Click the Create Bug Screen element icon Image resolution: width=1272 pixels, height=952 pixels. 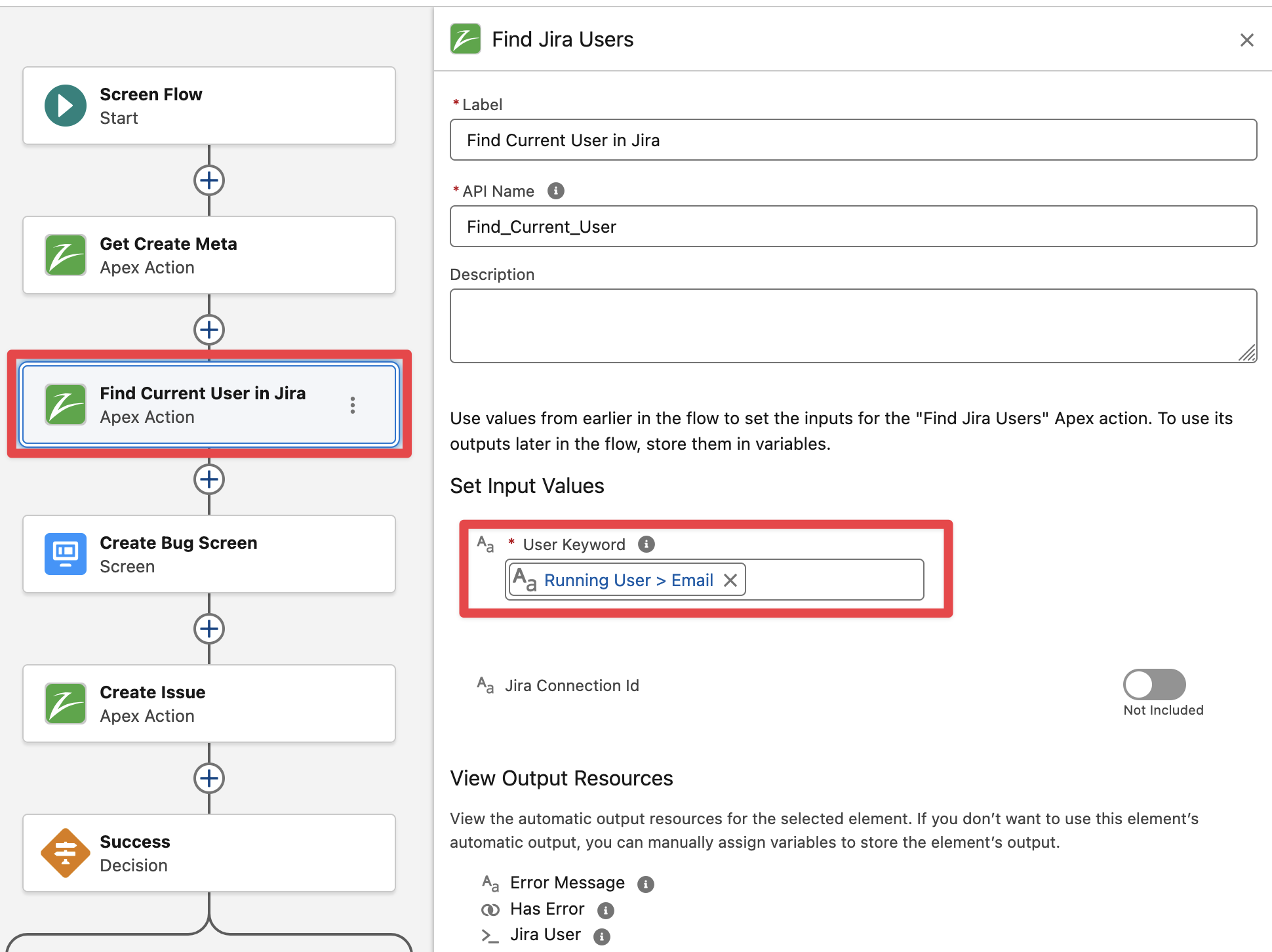point(65,554)
